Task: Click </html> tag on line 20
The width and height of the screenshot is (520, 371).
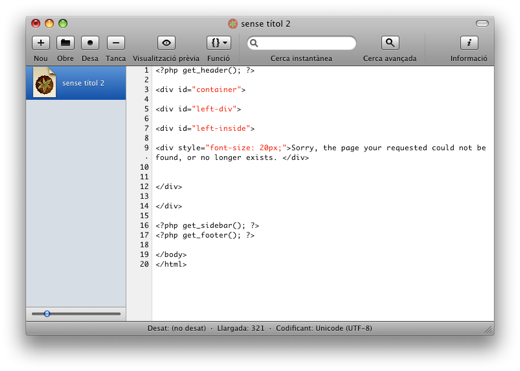Action: tap(171, 264)
